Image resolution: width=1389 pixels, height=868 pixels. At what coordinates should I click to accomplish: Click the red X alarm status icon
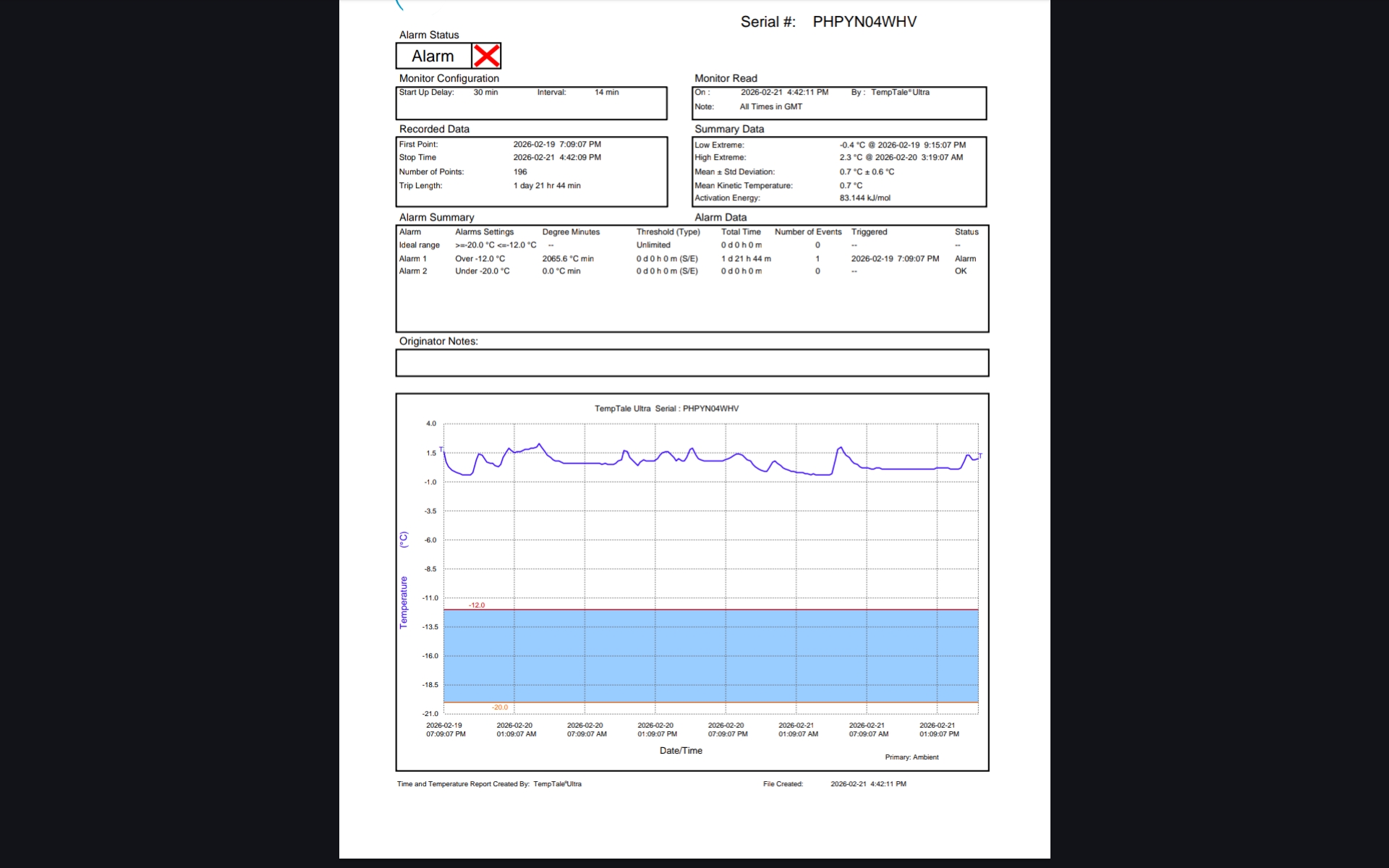[x=486, y=56]
